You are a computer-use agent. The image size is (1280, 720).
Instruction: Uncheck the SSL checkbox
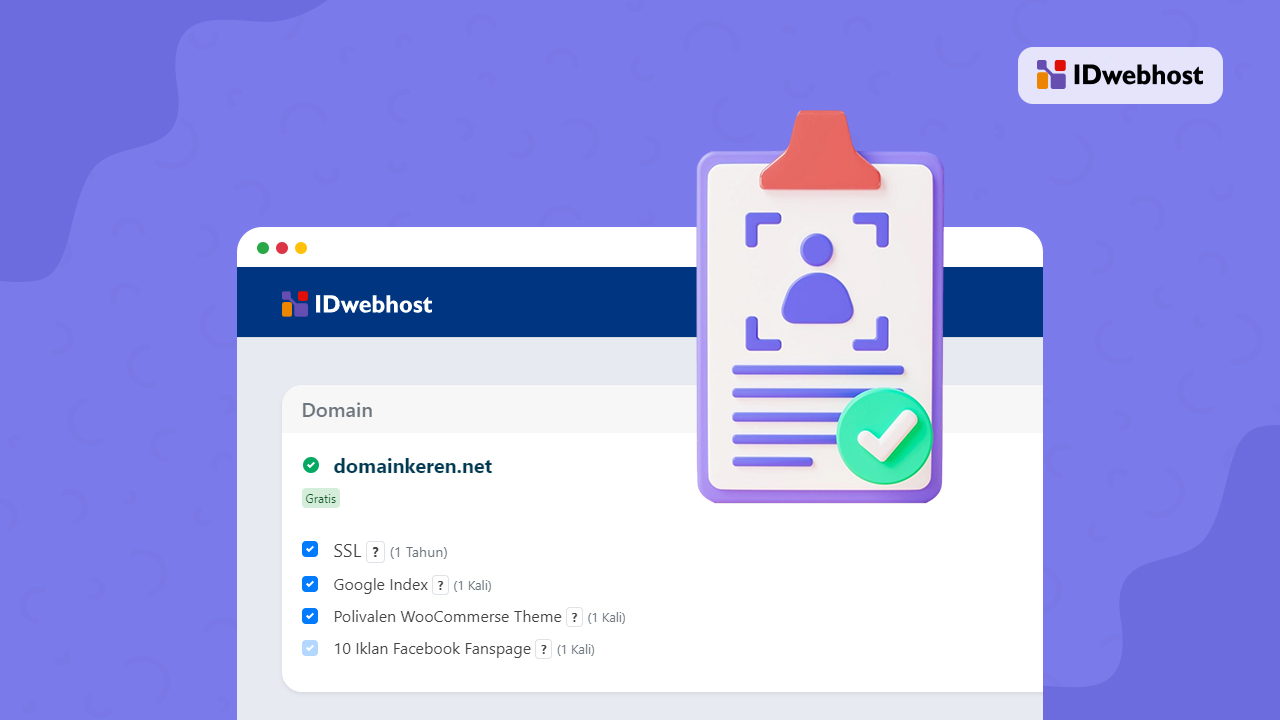[x=310, y=549]
